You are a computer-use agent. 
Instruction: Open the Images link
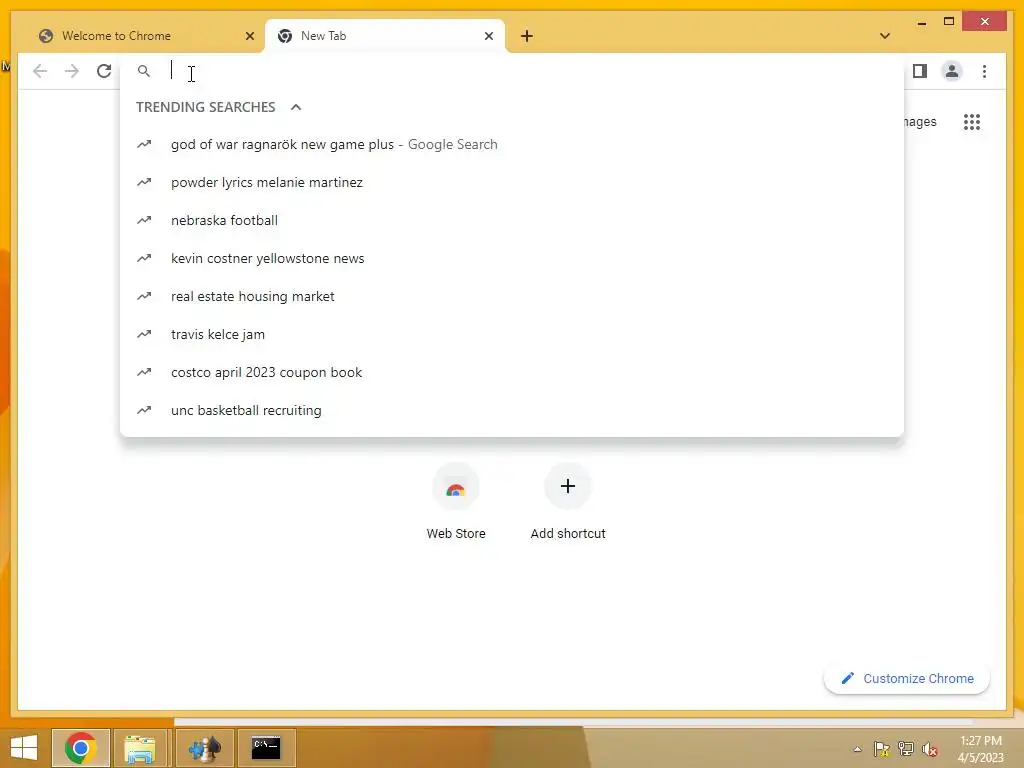tap(920, 122)
